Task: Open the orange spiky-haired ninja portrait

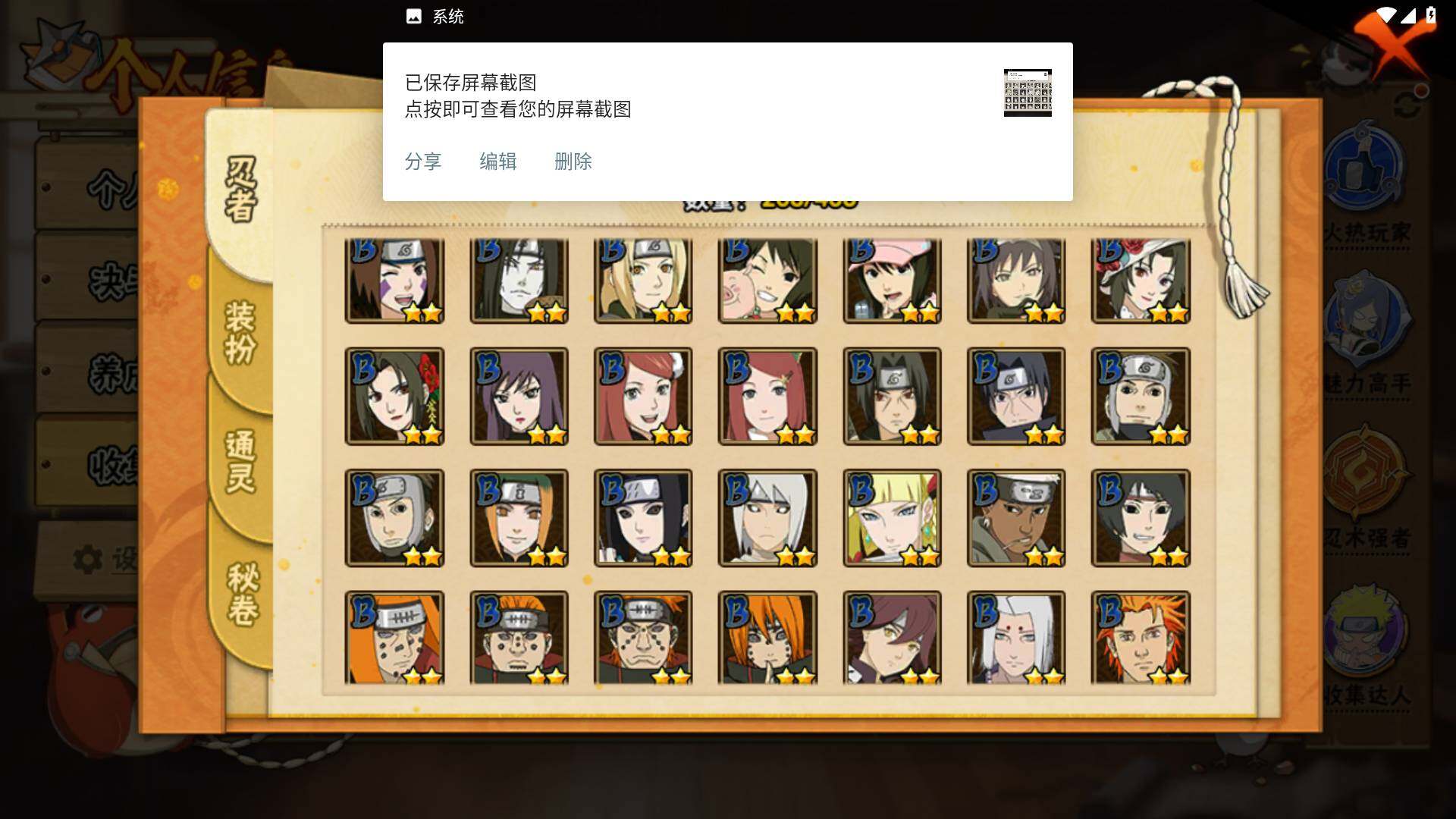Action: pos(1141,638)
